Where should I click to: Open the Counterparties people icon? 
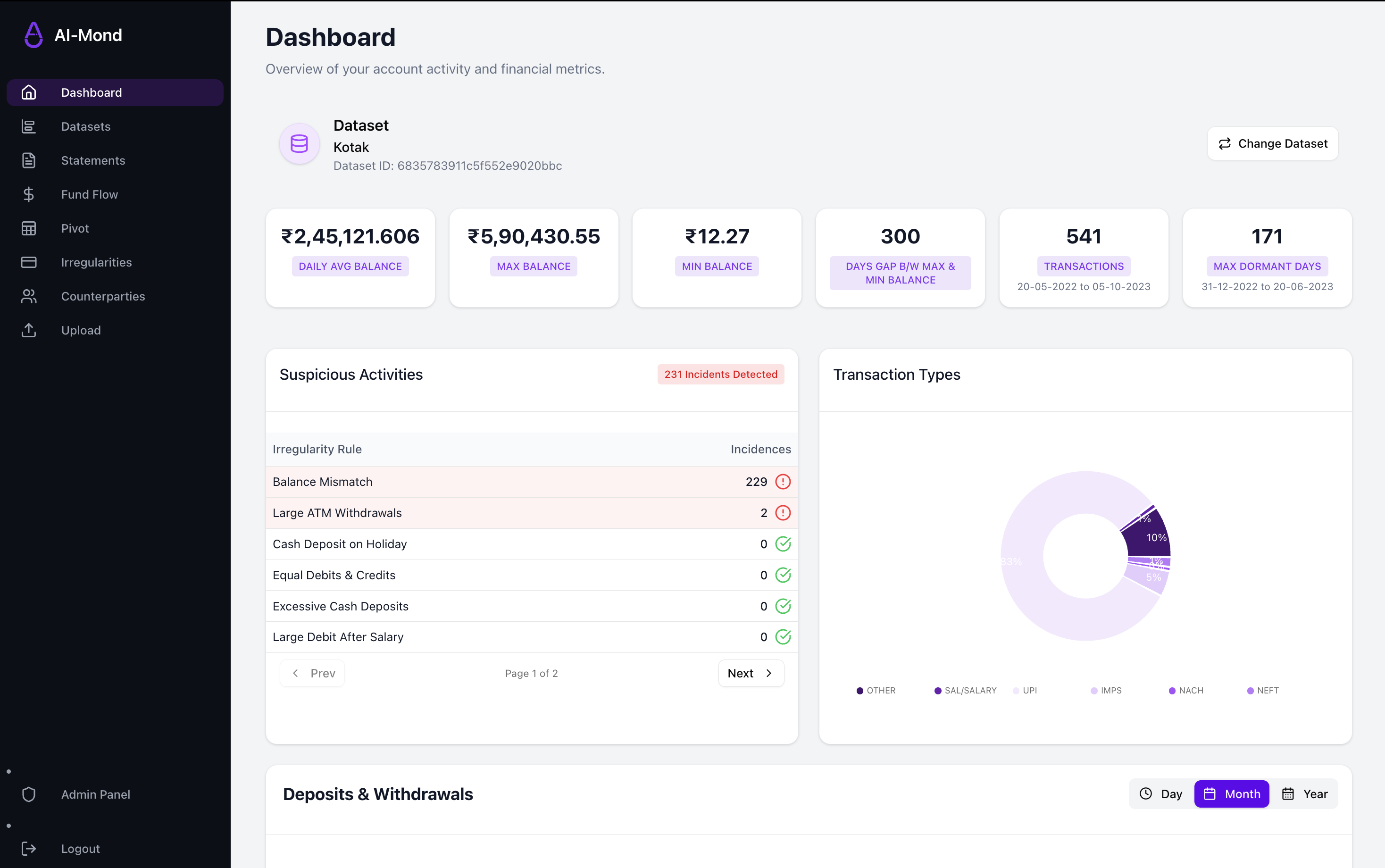click(x=29, y=296)
